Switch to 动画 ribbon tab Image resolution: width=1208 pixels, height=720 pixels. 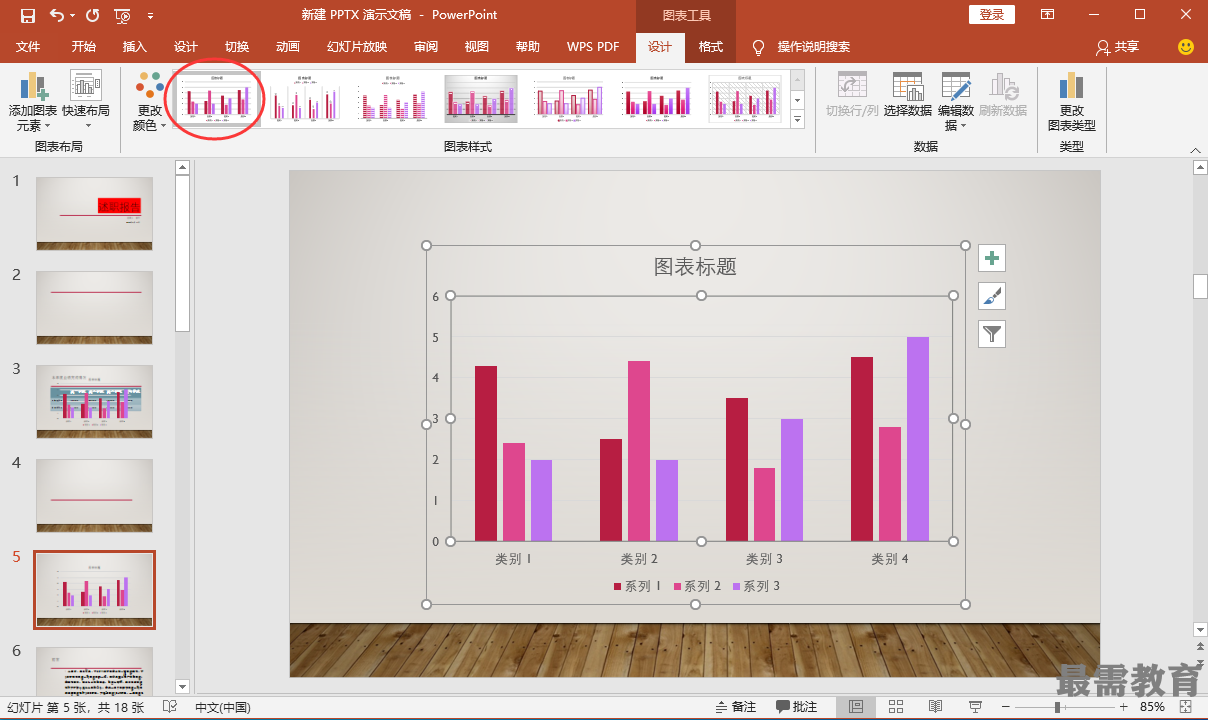(x=288, y=47)
